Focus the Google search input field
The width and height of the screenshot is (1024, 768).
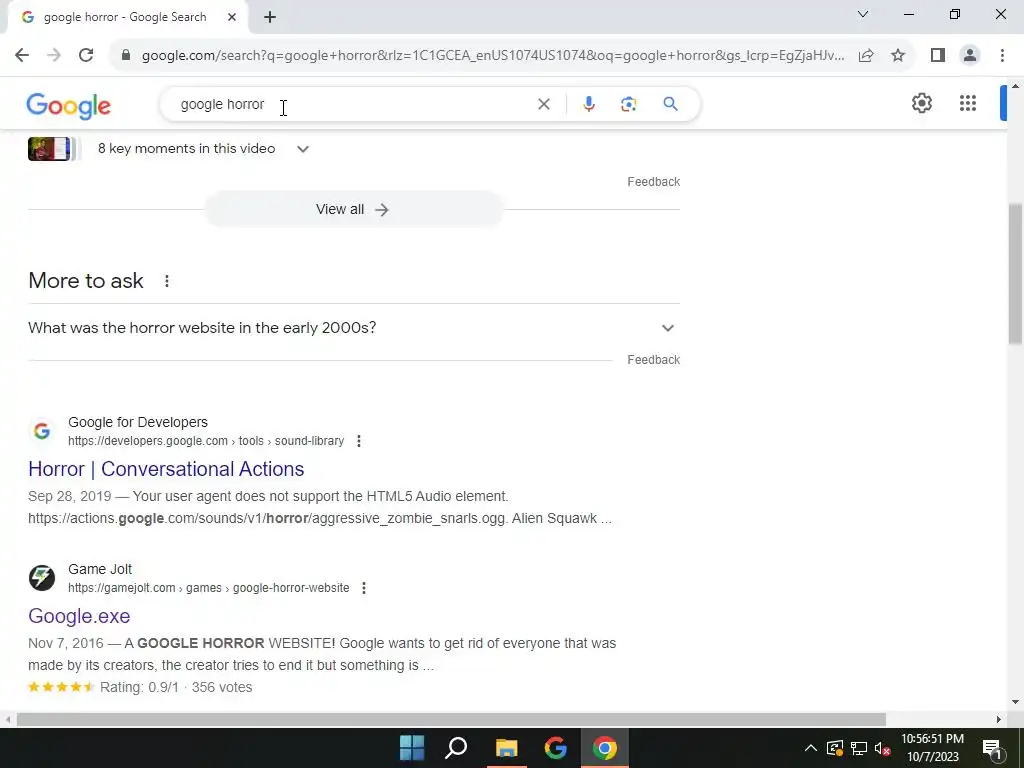tap(353, 104)
